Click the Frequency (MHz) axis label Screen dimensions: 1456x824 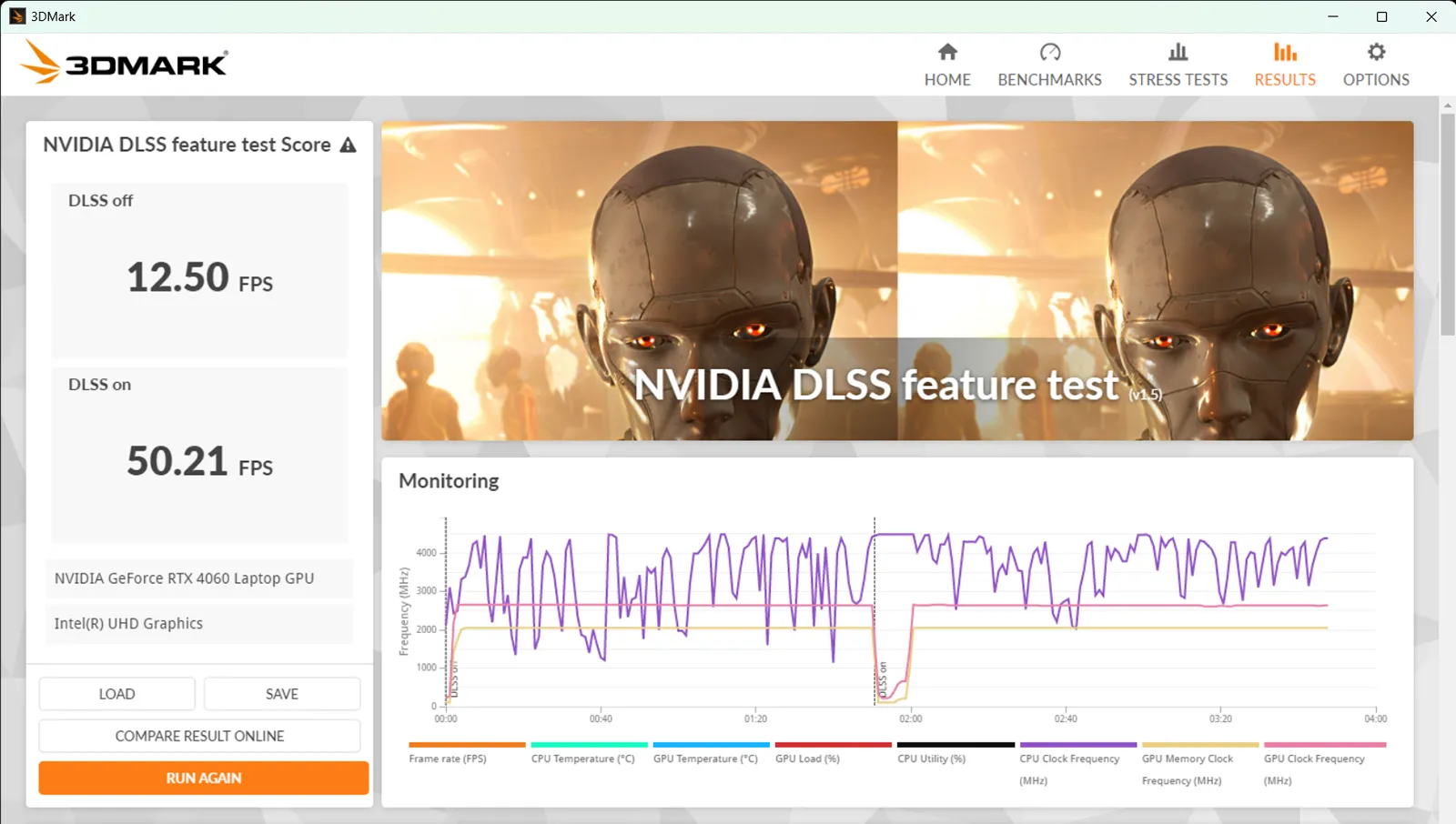[404, 611]
